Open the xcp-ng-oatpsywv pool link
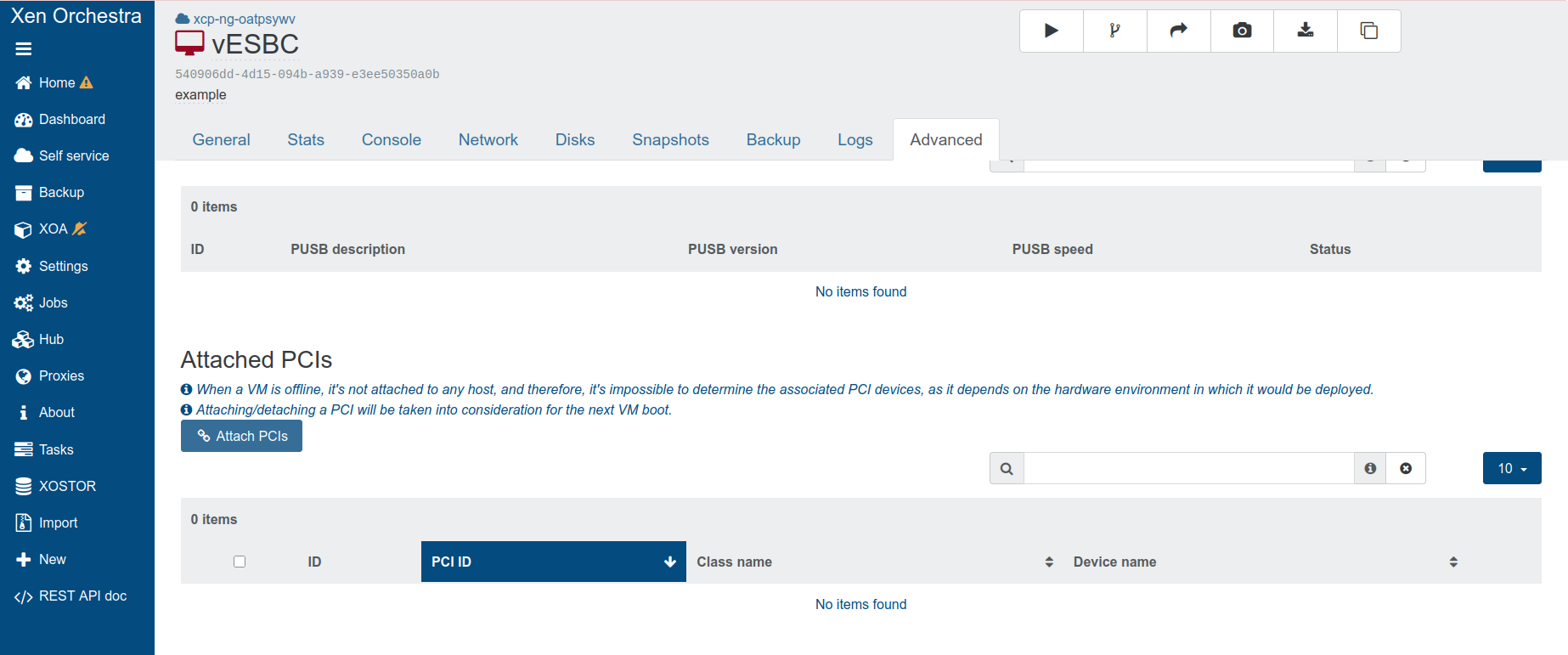 (x=244, y=19)
